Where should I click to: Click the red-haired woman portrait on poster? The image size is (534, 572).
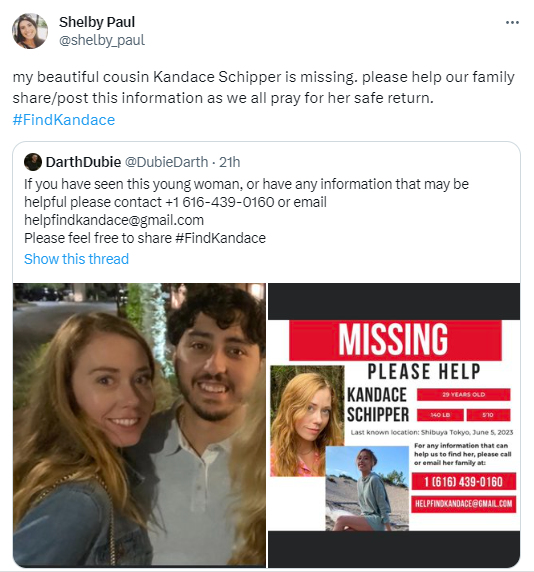307,421
